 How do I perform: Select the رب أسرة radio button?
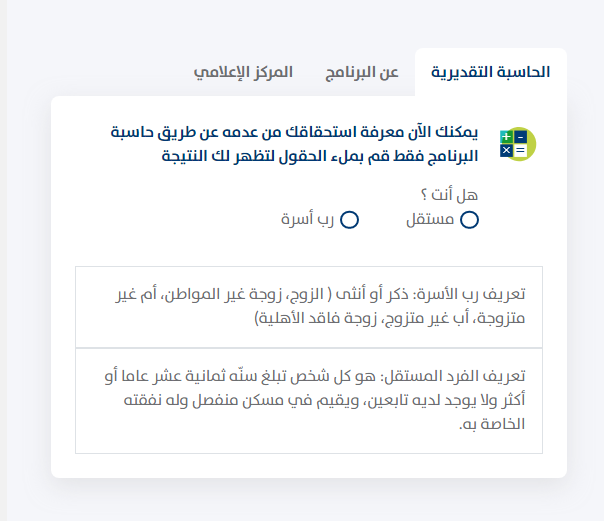point(350,220)
